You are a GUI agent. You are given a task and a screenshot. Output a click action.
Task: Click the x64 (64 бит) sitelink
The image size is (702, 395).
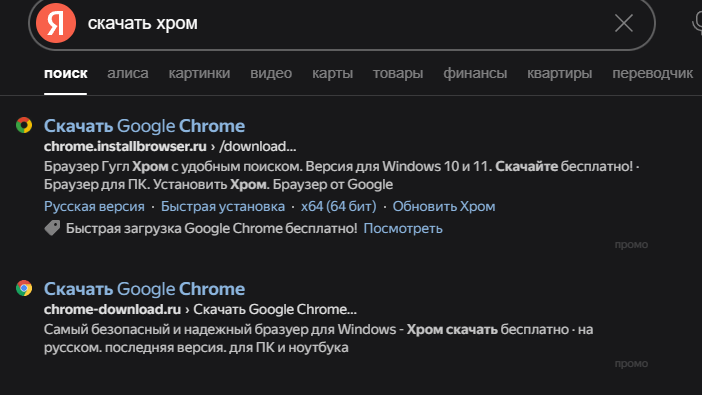click(x=338, y=206)
